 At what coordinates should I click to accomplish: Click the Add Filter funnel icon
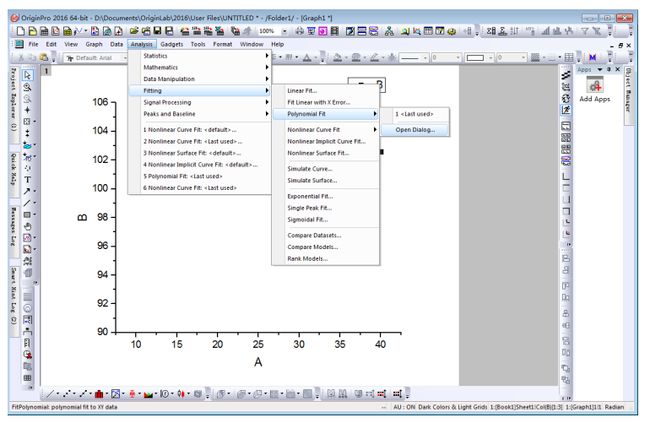584,31
